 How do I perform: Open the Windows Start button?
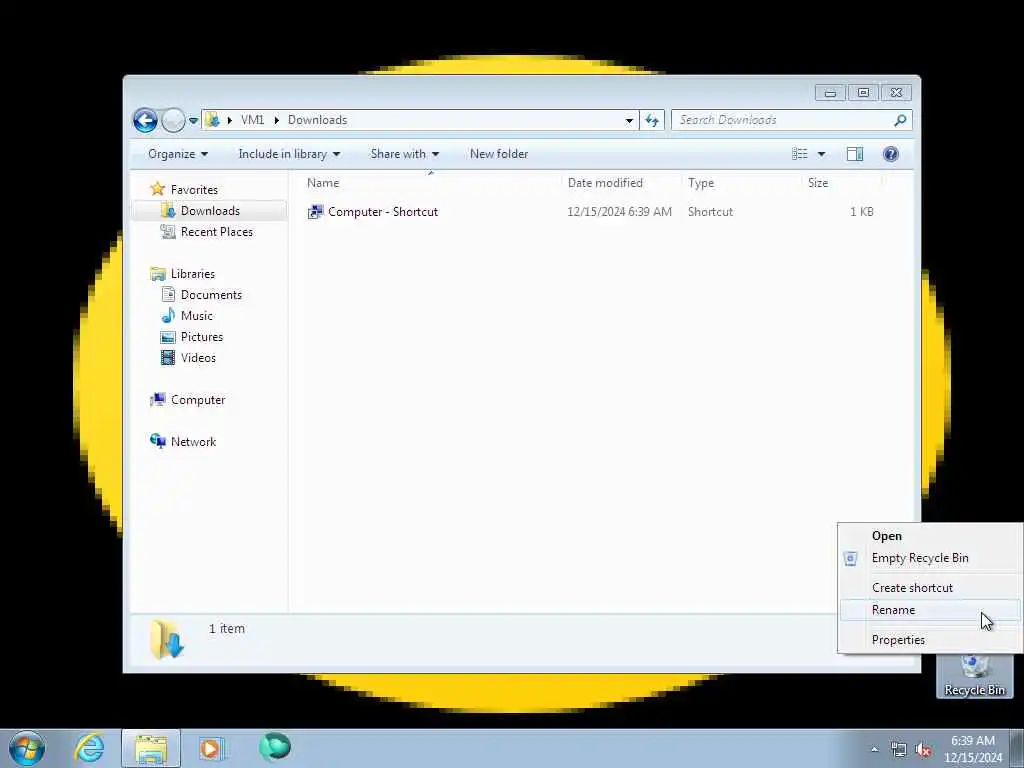27,748
